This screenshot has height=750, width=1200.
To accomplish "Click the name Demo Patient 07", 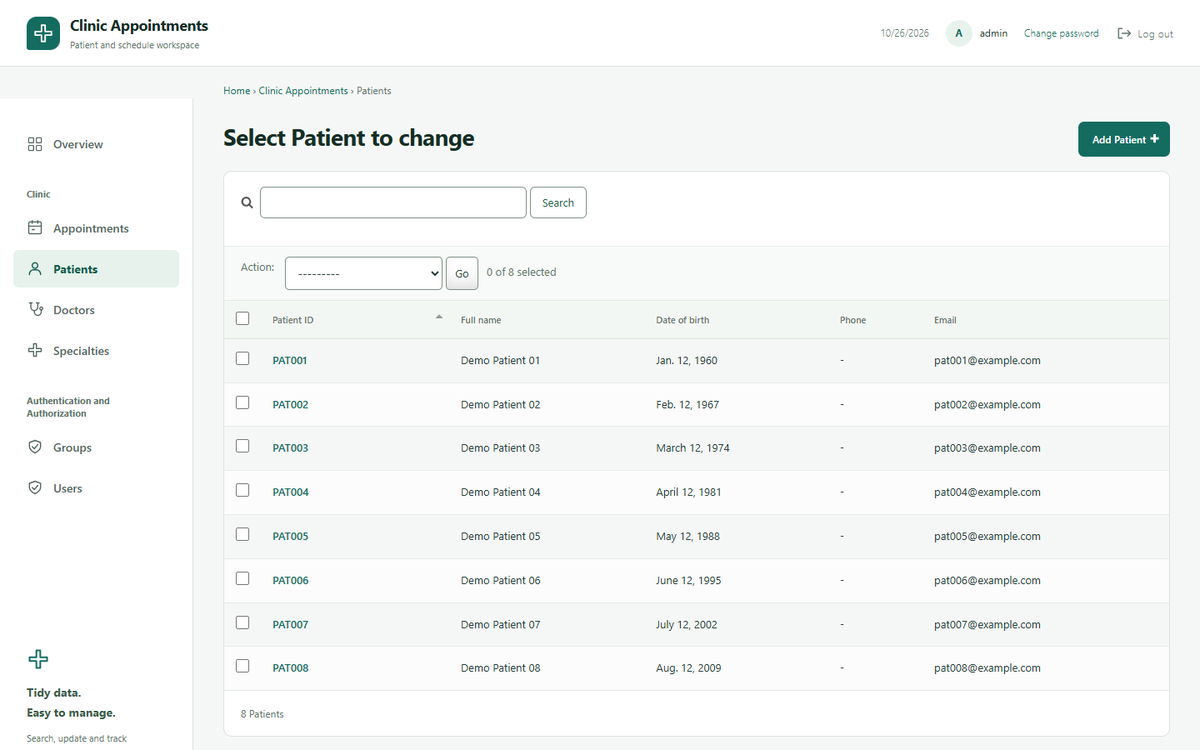I will [x=500, y=624].
